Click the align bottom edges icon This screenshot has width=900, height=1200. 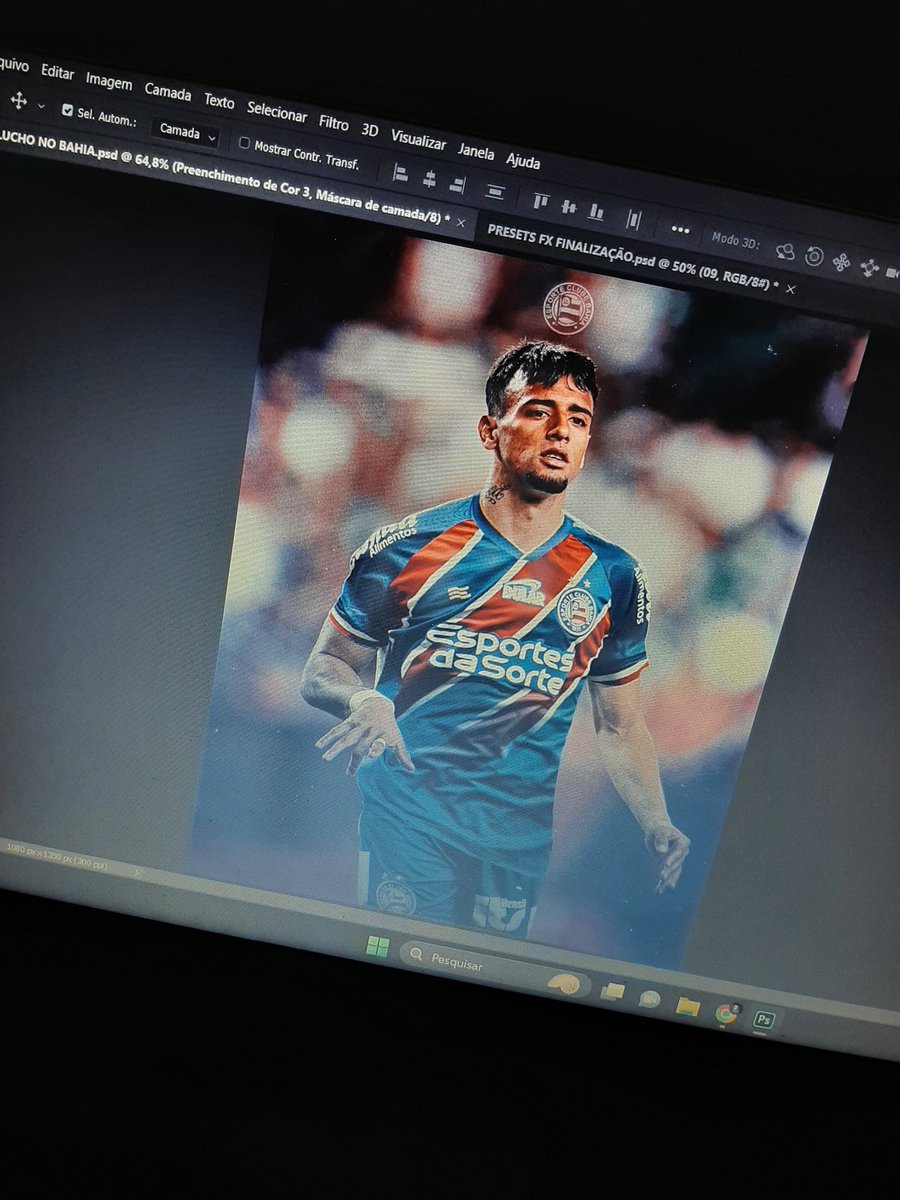596,212
